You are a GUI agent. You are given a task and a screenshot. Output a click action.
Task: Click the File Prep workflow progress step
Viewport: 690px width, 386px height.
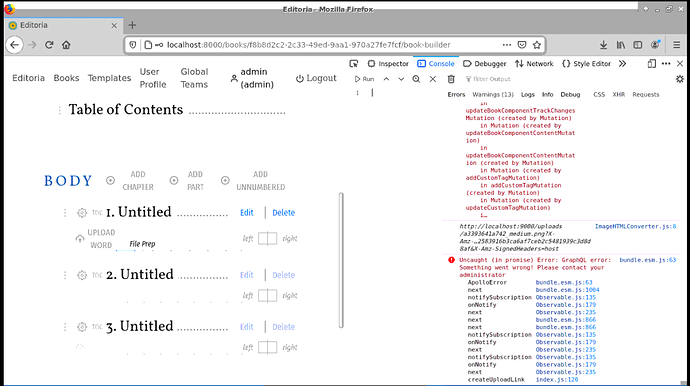[142, 244]
